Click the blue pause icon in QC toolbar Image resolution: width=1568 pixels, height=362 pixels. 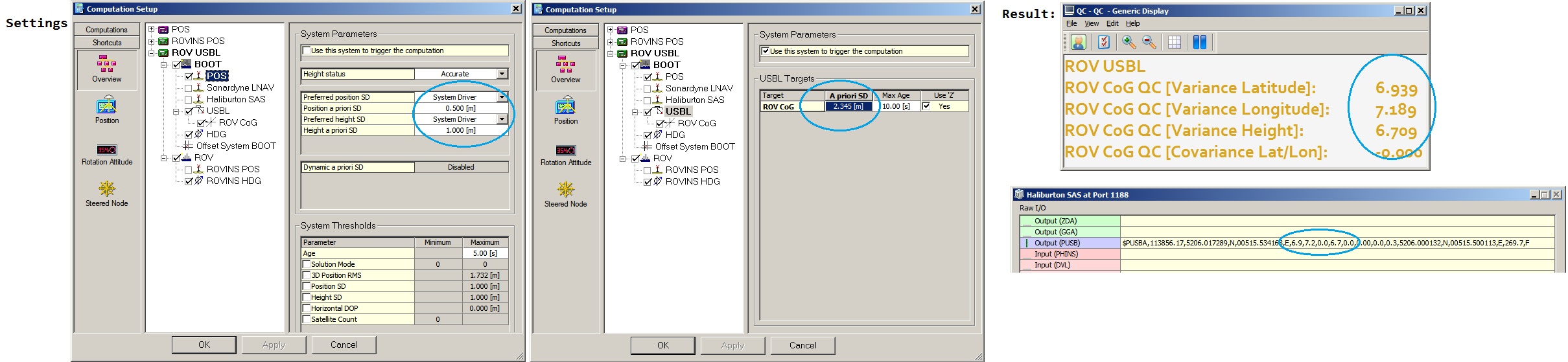1200,42
